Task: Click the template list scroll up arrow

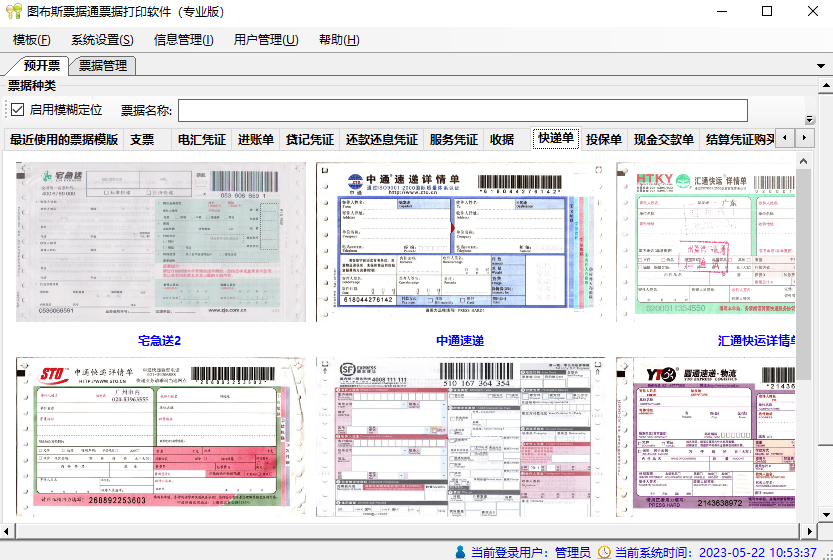Action: click(x=803, y=160)
